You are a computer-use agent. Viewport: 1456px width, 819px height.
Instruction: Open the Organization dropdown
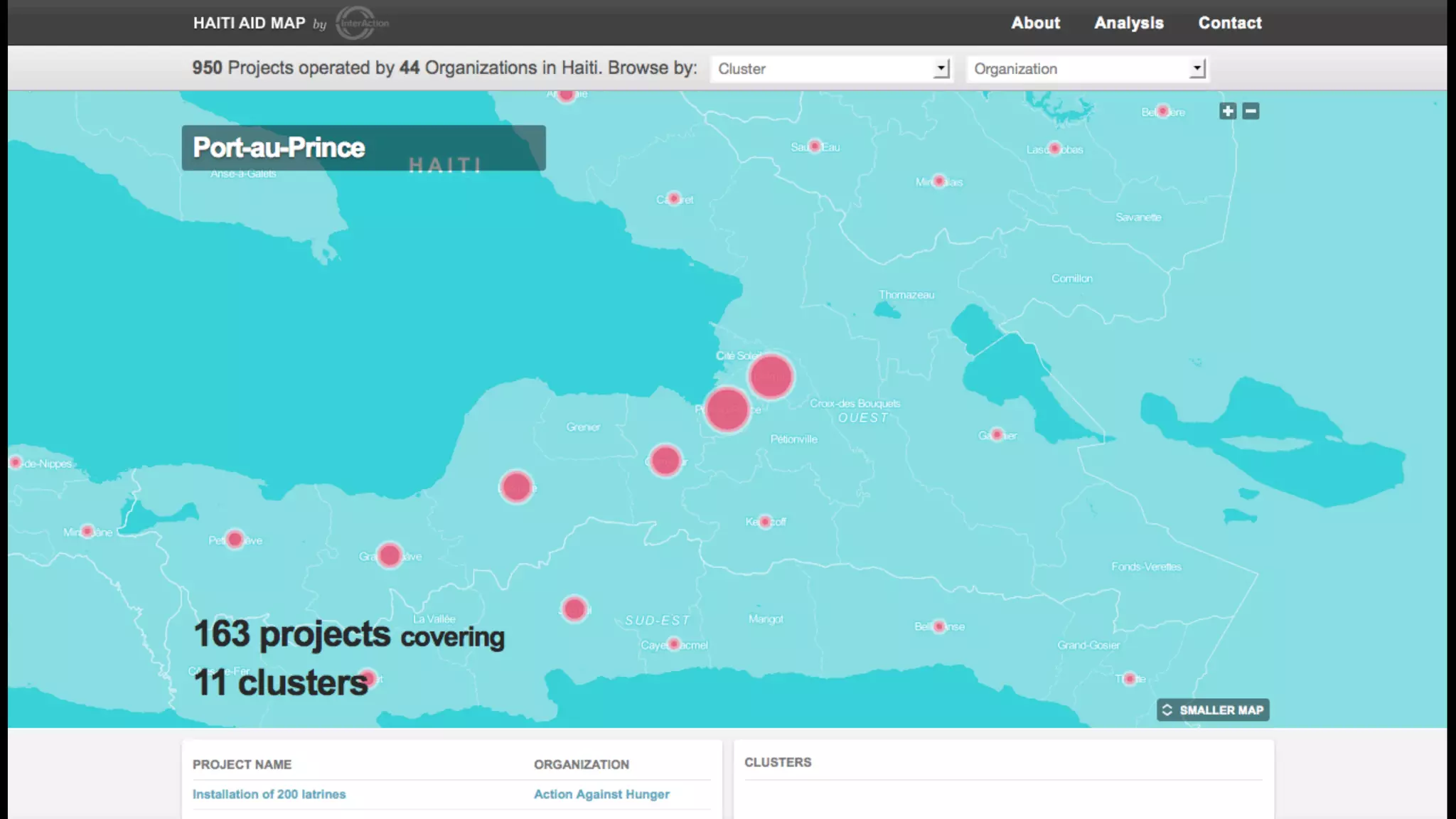pos(1087,69)
